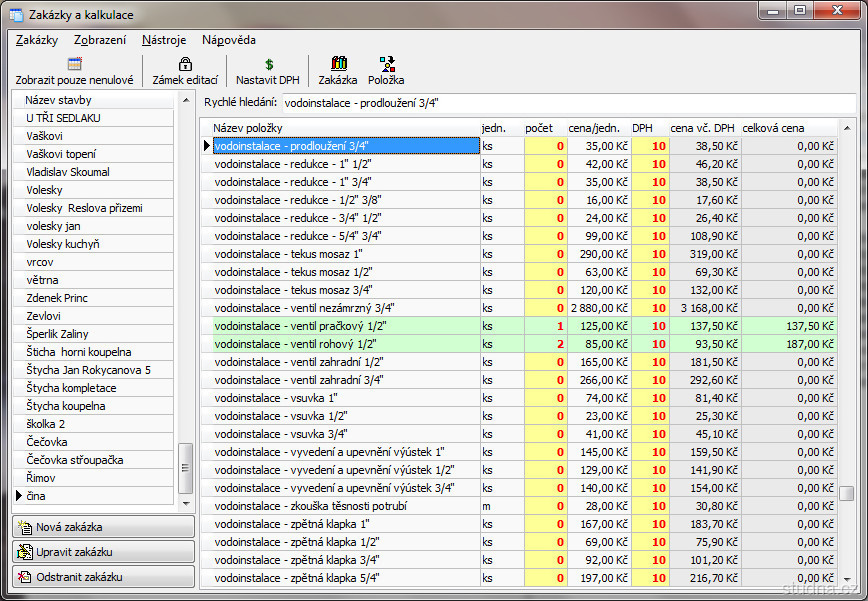This screenshot has height=601, width=868.
Task: Open the Zakázky menu
Action: coord(37,40)
